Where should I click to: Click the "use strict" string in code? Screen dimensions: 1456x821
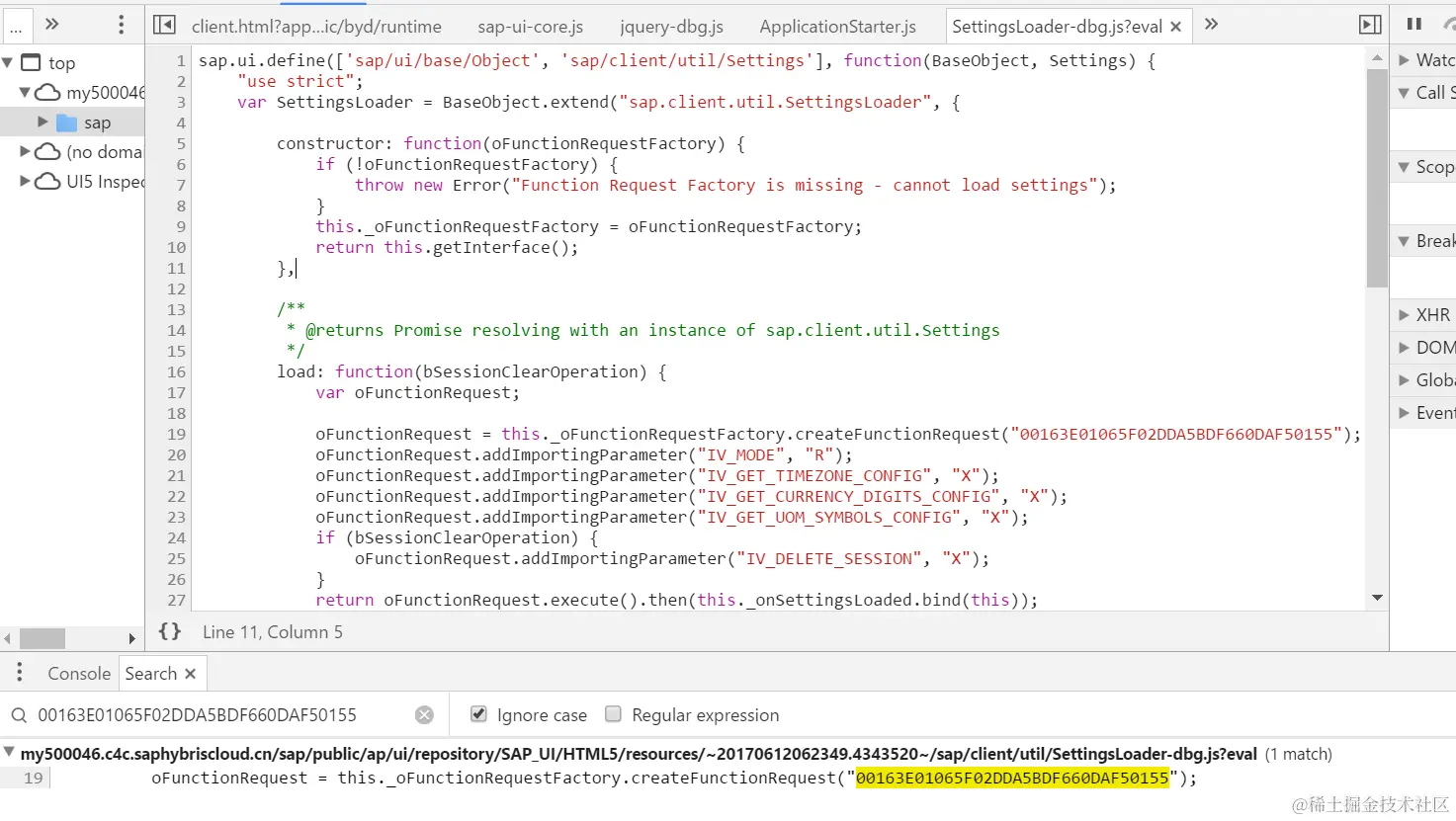[296, 81]
